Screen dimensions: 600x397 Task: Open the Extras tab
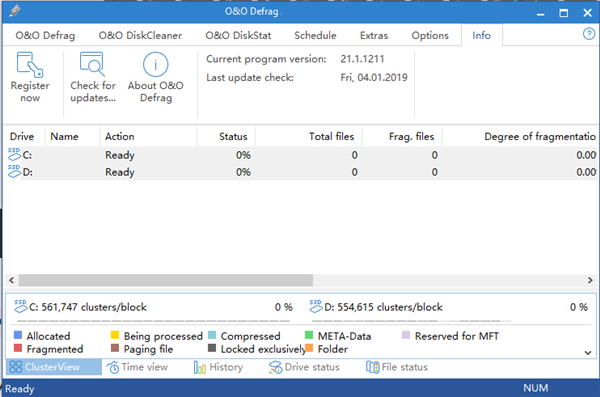click(x=374, y=35)
